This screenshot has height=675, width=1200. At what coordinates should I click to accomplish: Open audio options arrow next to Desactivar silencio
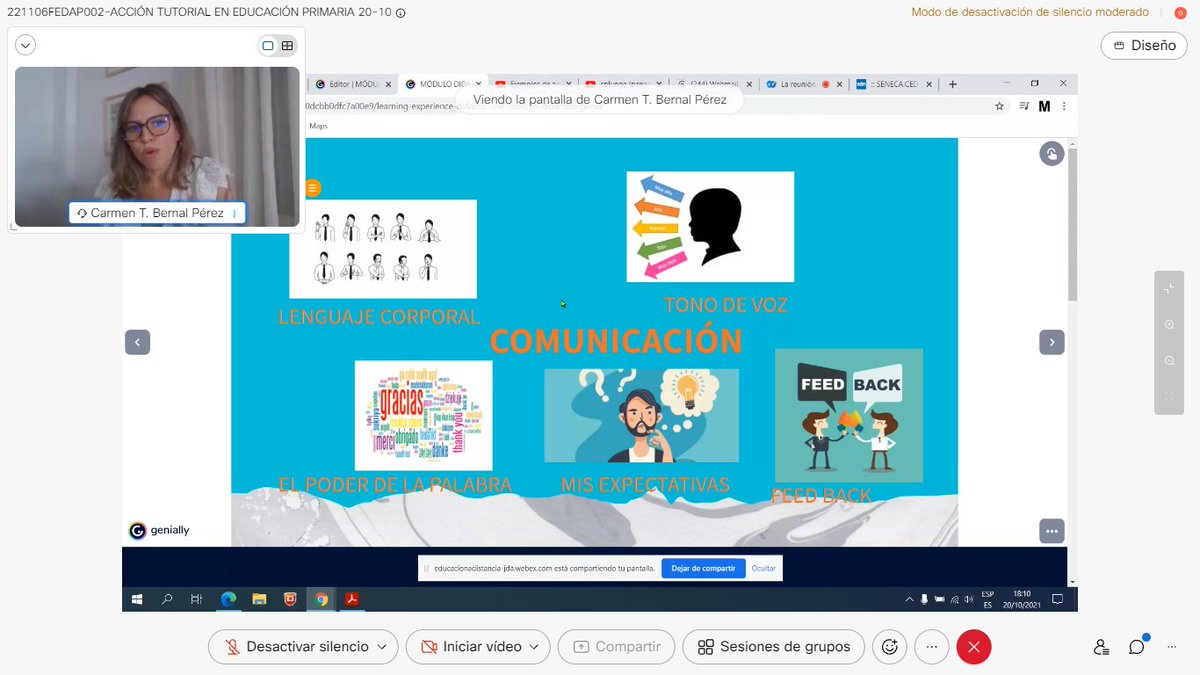382,647
